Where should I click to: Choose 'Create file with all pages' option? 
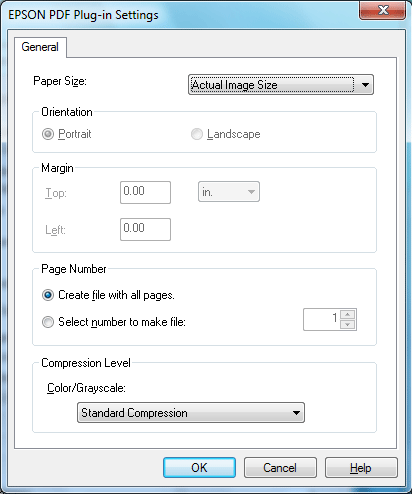(x=48, y=295)
